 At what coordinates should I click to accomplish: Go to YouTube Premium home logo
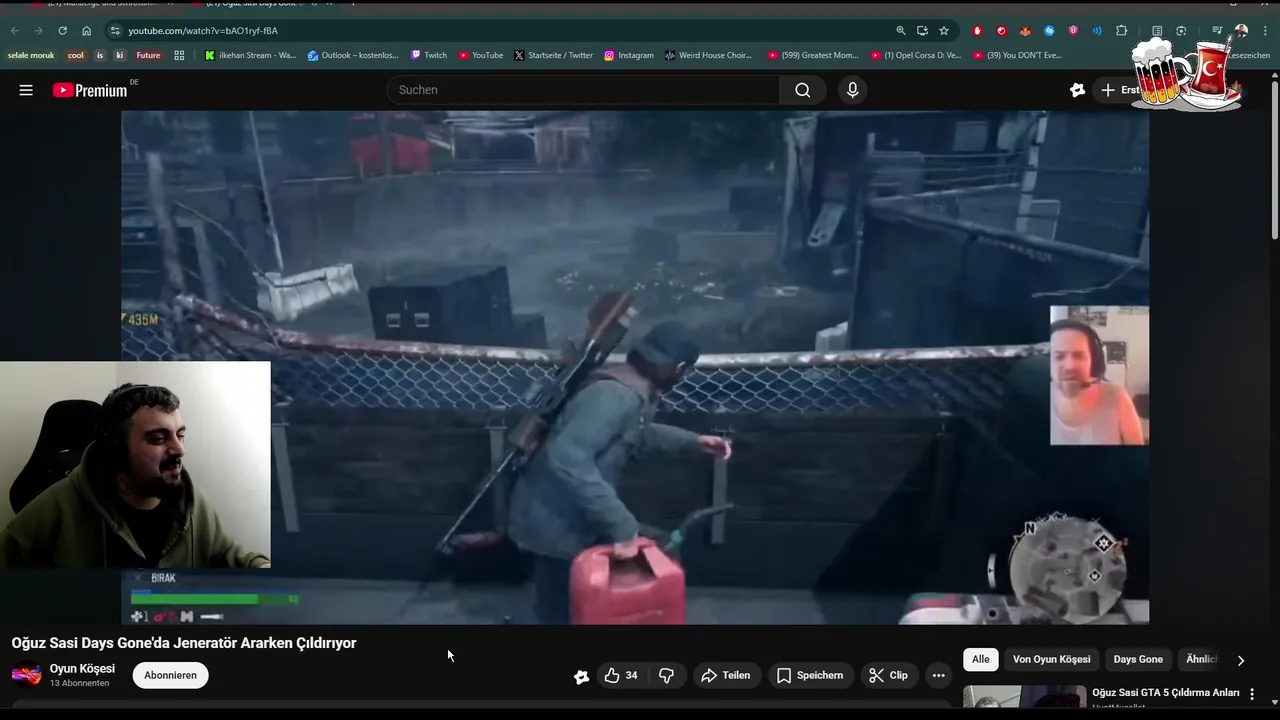coord(90,90)
